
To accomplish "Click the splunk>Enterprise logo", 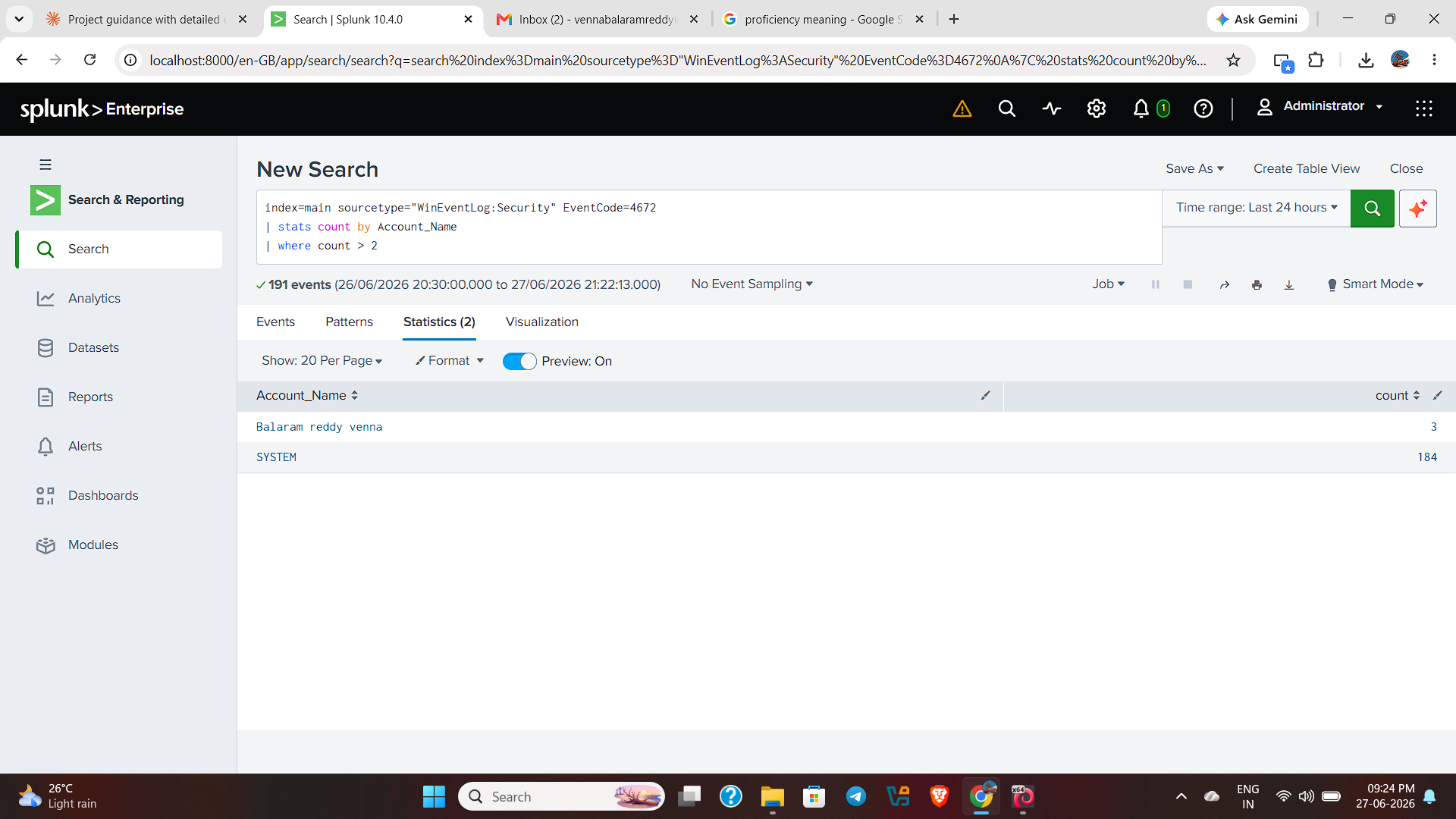I will [x=102, y=109].
